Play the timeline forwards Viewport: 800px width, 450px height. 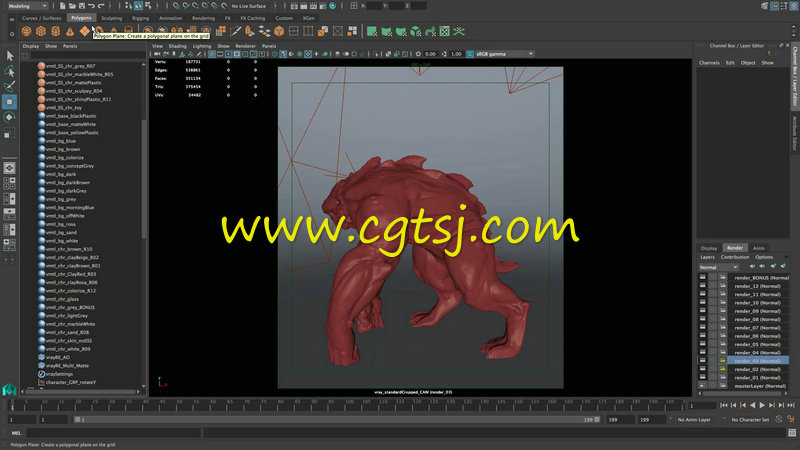762,405
